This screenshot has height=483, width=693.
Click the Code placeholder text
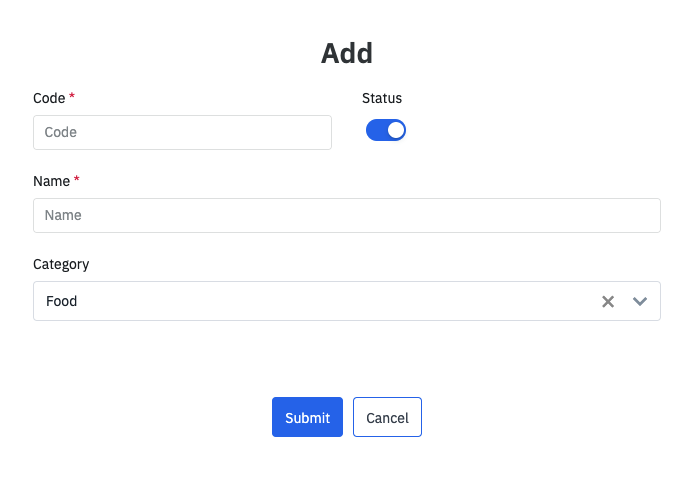click(61, 132)
